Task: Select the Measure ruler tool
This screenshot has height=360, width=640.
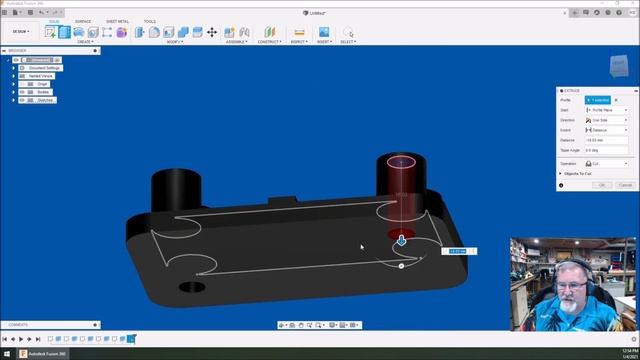Action: [299, 32]
